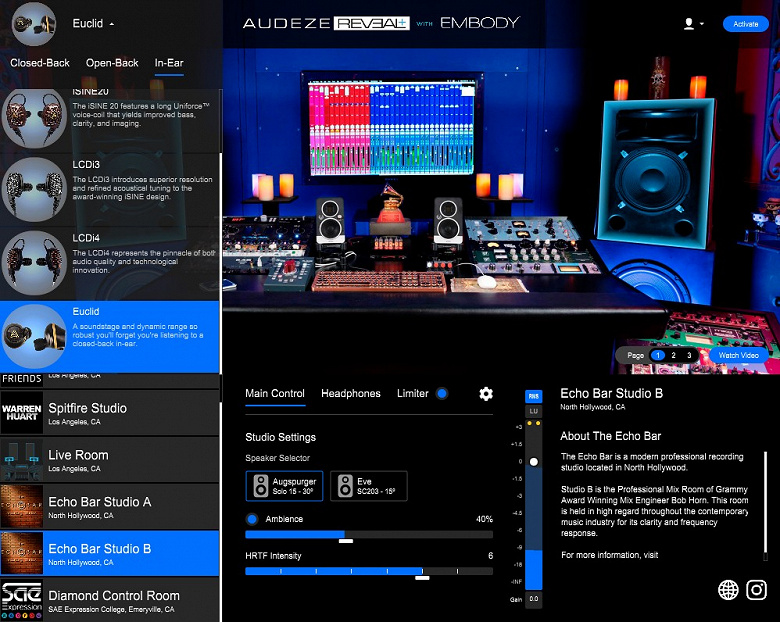Select Echo Bar Studio A row
The image size is (780, 622).
pos(109,507)
